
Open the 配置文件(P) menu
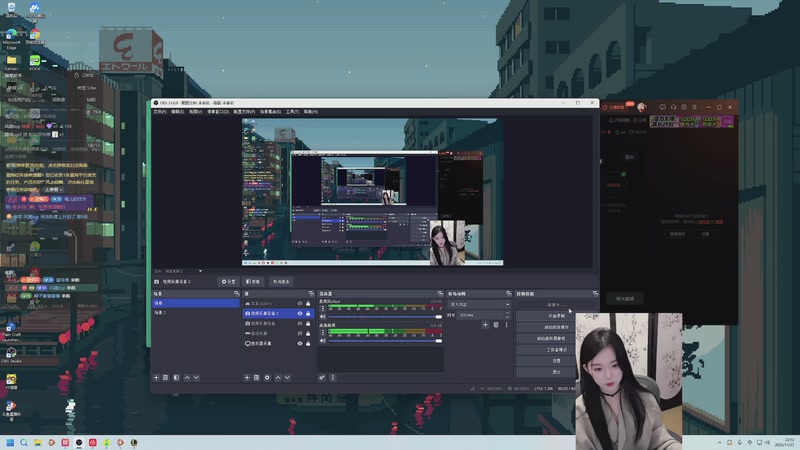[244, 112]
